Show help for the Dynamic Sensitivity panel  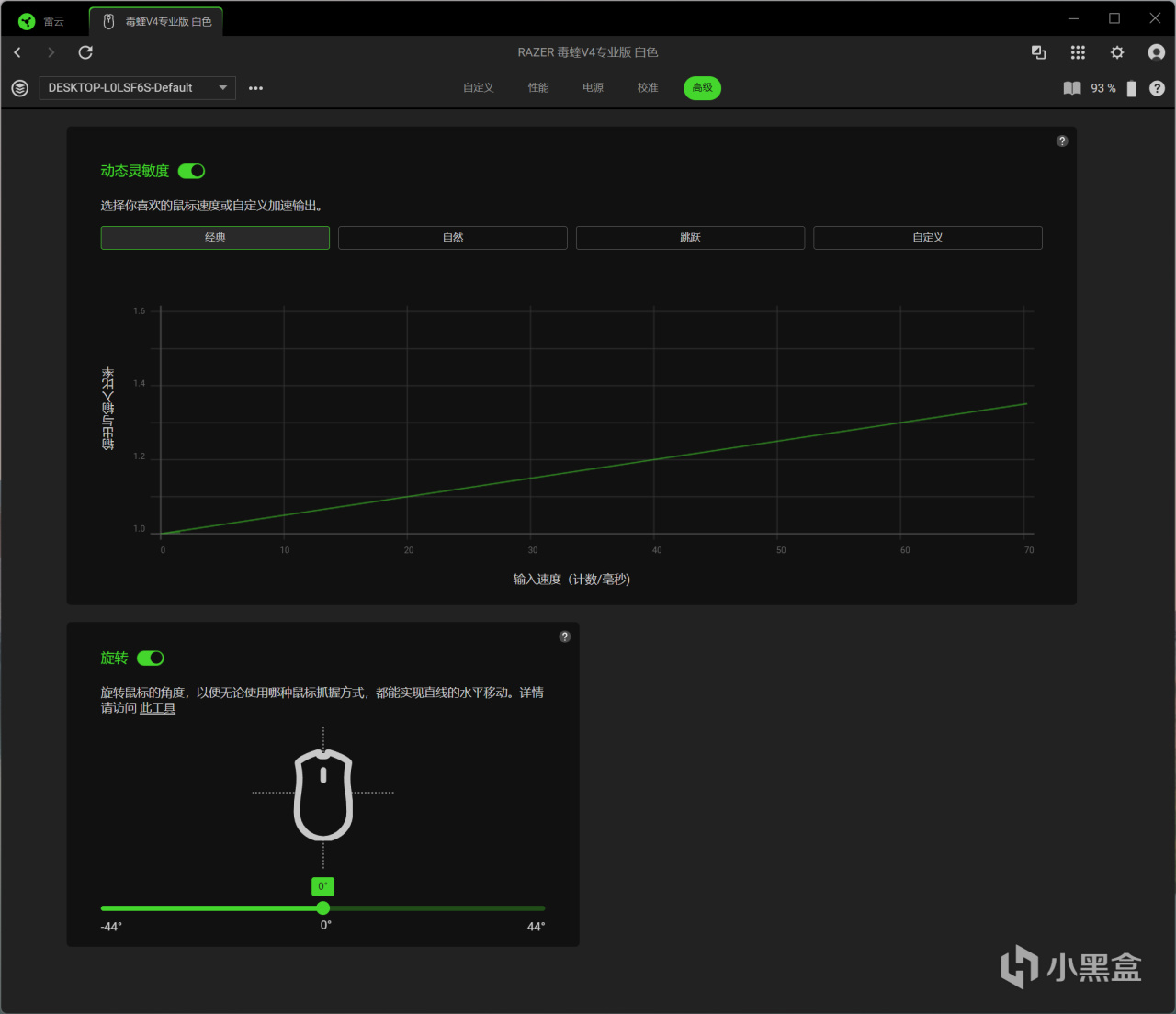click(1062, 141)
